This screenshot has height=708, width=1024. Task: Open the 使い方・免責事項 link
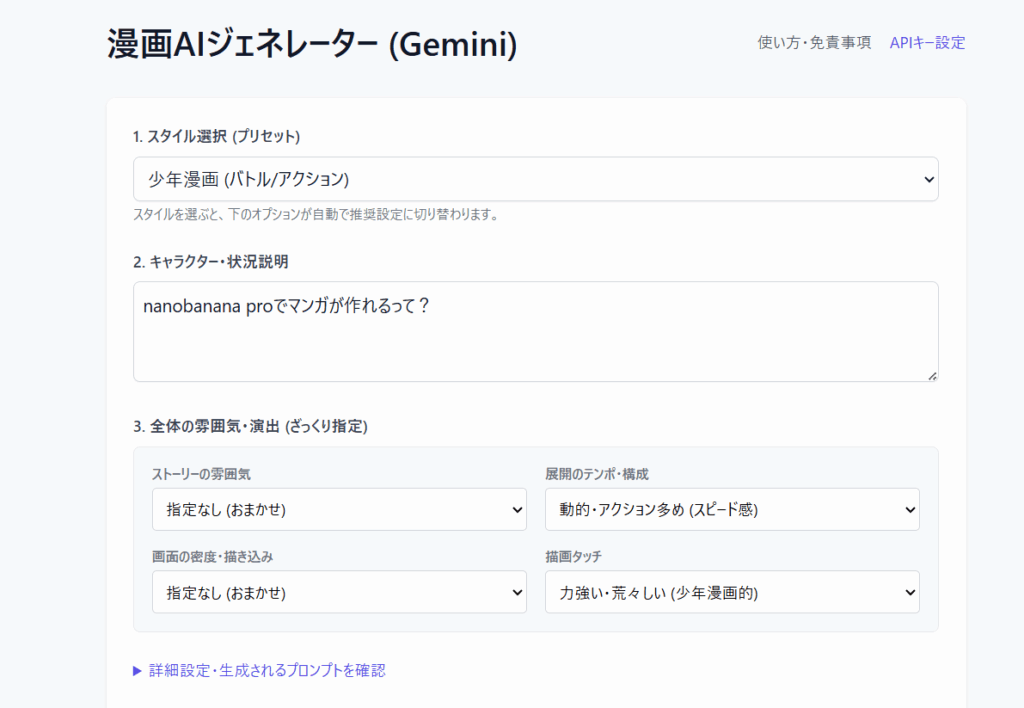click(814, 42)
